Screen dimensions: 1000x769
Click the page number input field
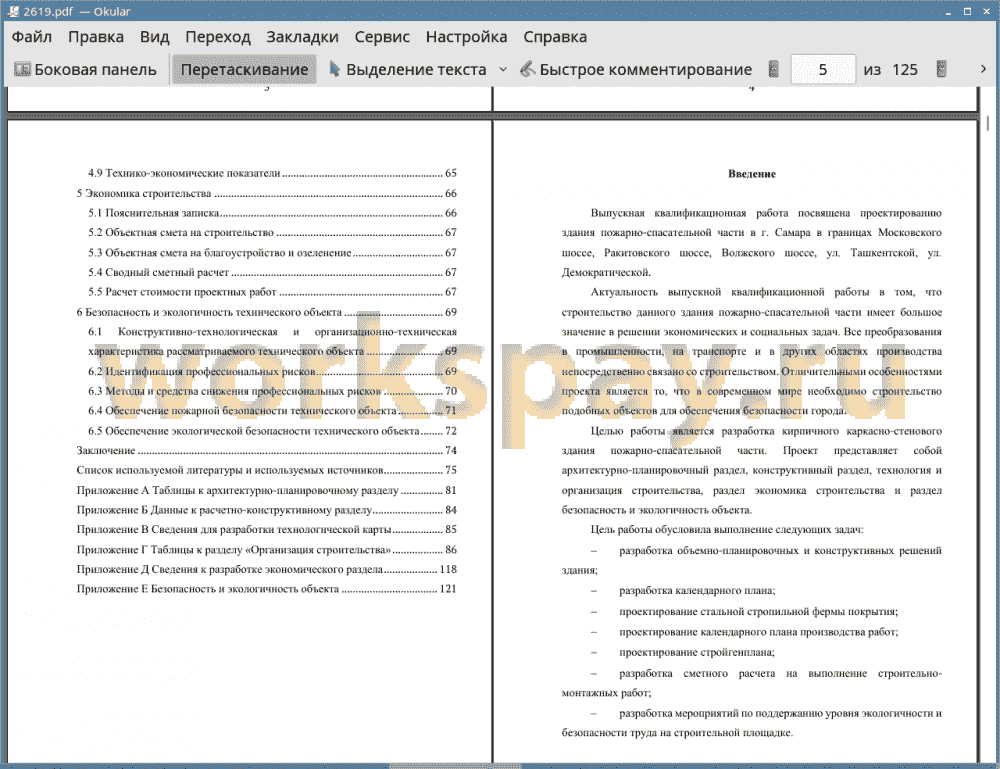click(823, 69)
